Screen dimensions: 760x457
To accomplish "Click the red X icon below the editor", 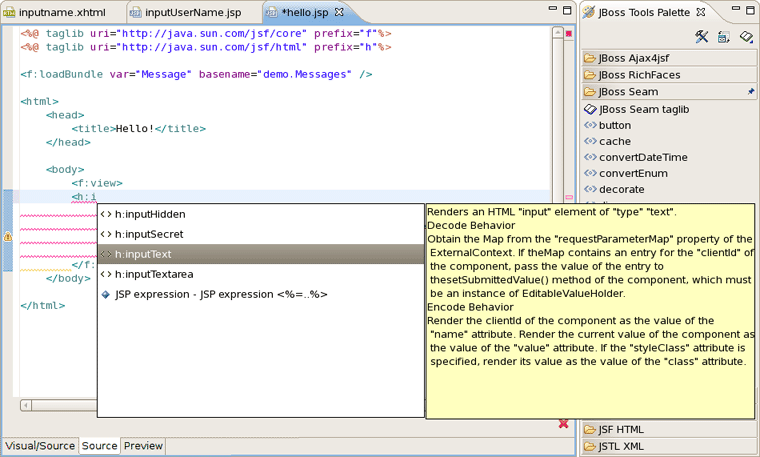I will (x=563, y=424).
